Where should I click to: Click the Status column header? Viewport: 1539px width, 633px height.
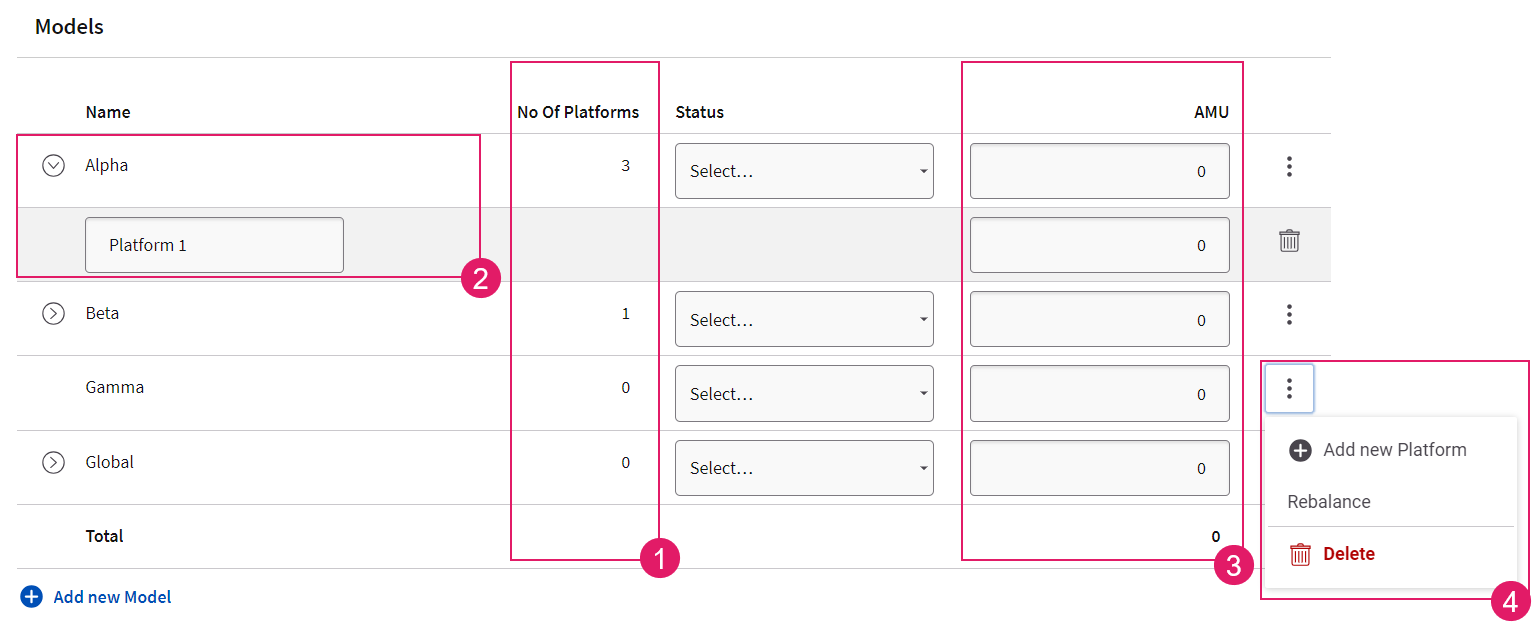tap(700, 112)
